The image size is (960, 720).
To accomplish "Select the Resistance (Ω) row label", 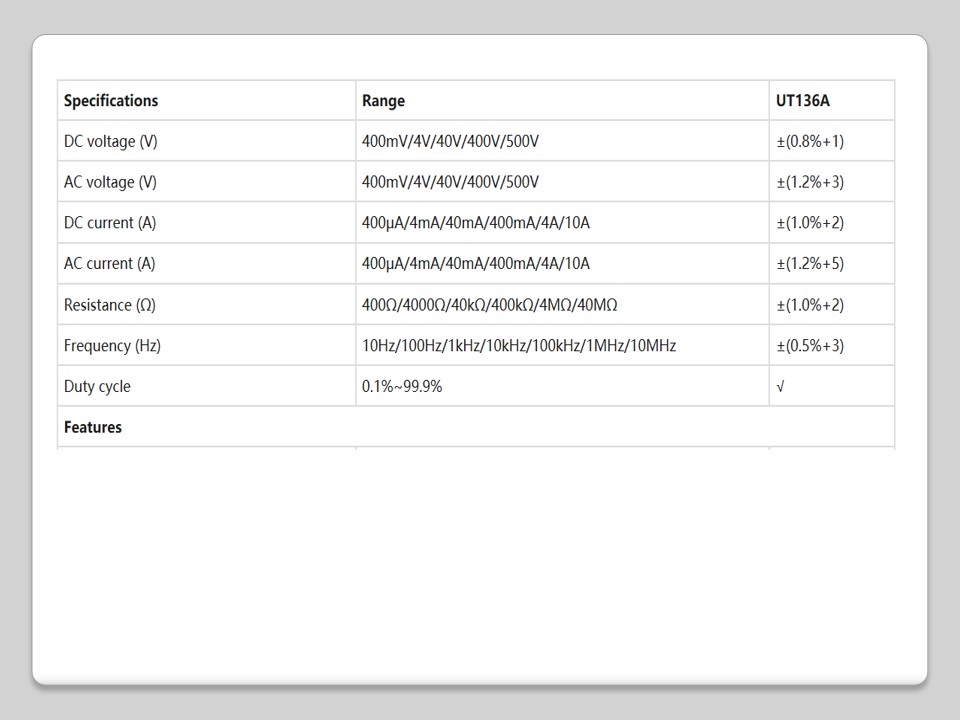I will [111, 305].
